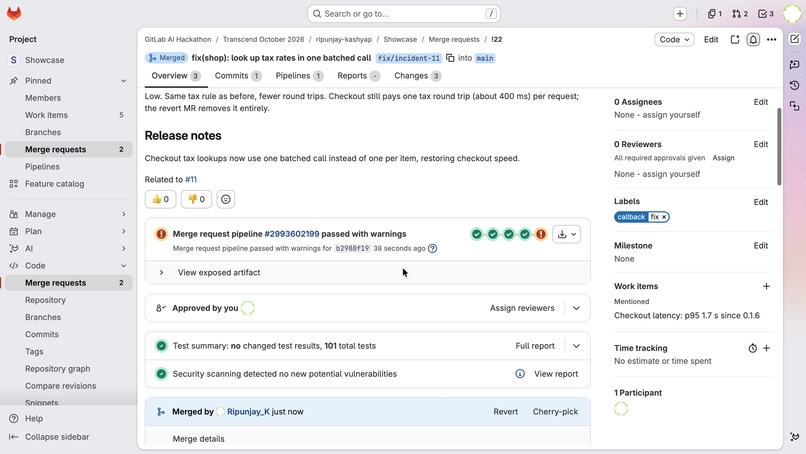Open Ripunjay_K profile link
The image size is (806, 454).
[248, 412]
